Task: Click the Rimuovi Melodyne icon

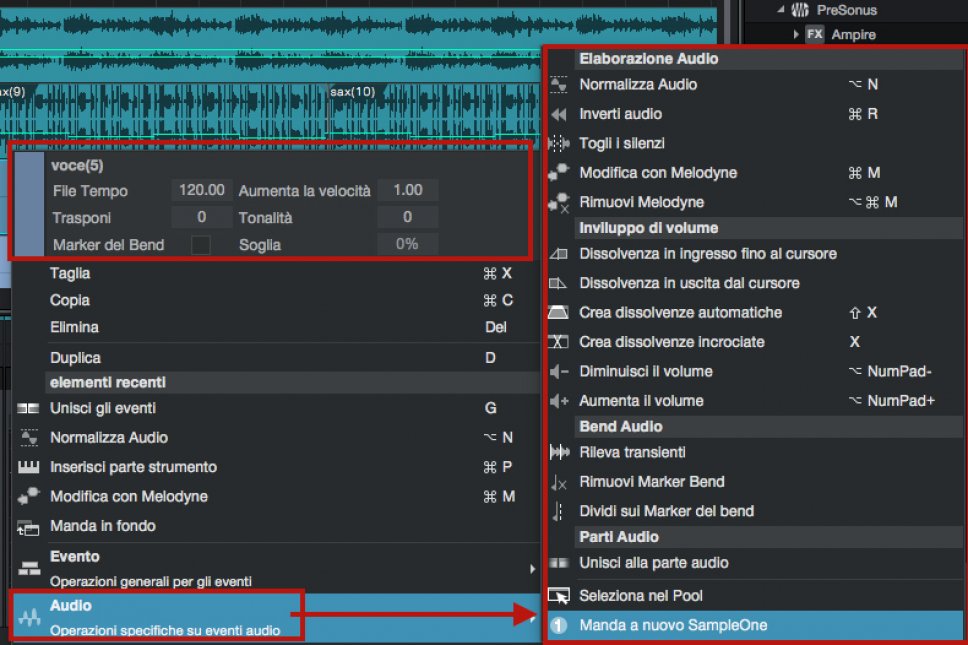Action: [559, 202]
